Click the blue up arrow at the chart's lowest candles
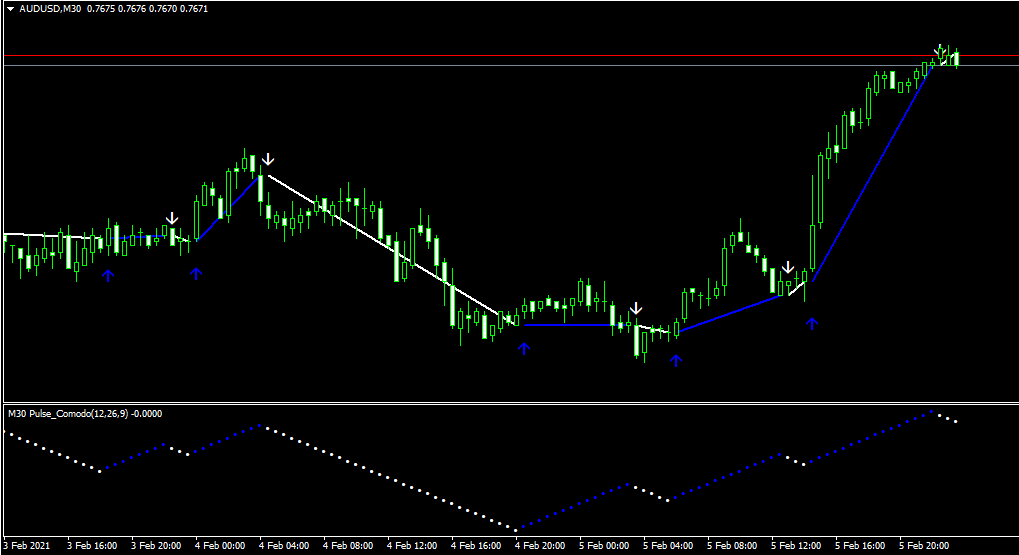 tap(676, 360)
